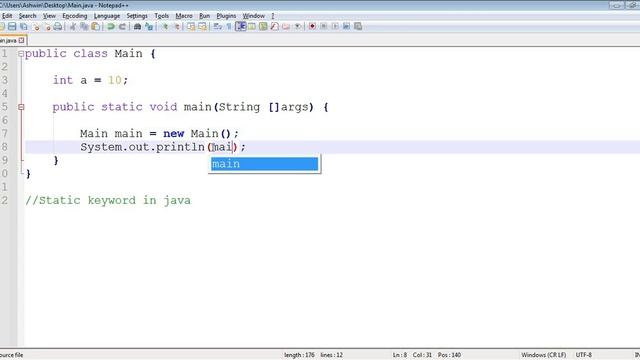Open the Encoding menu
640x360 pixels.
coord(75,16)
